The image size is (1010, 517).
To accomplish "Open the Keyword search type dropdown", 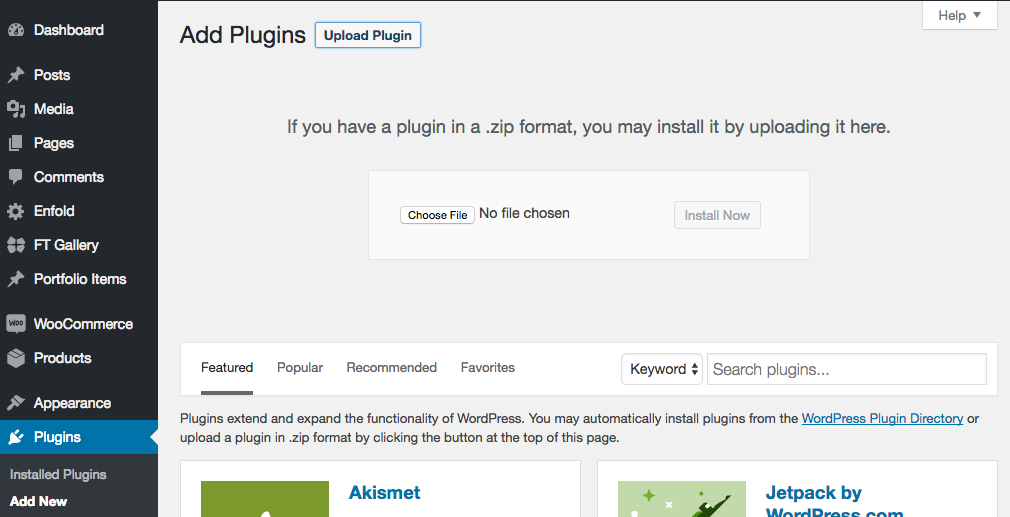I will click(662, 369).
